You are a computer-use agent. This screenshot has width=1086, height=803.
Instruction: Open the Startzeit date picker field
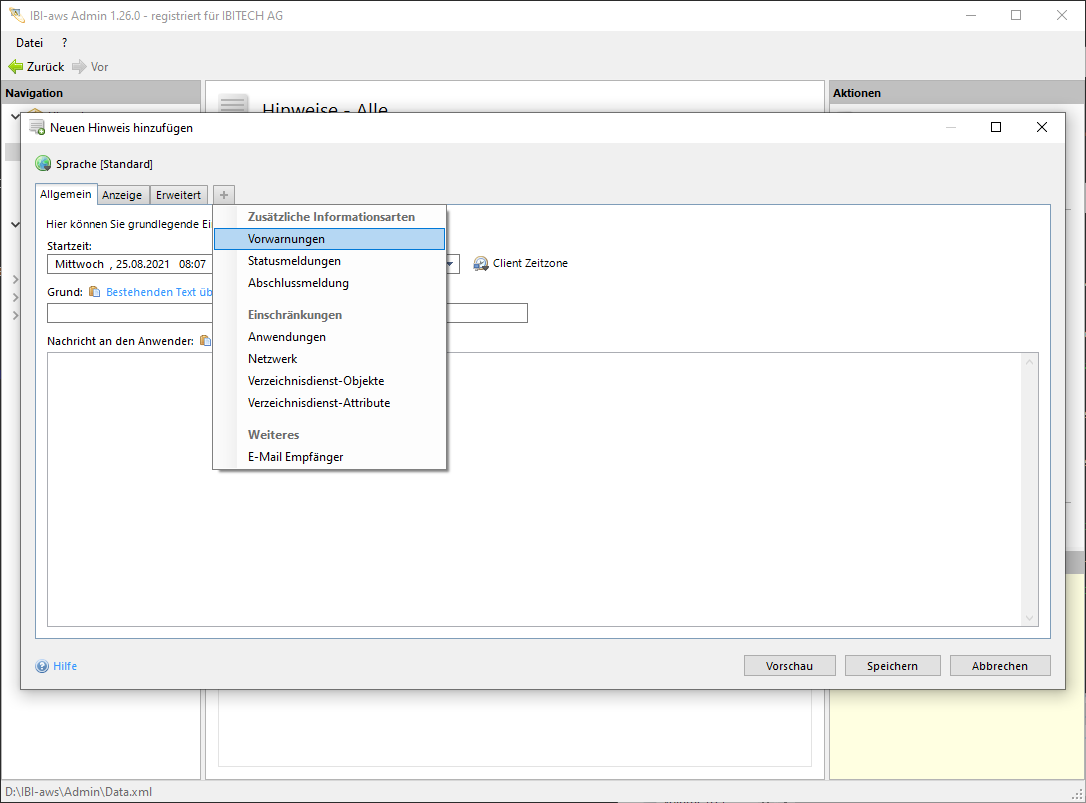(x=128, y=264)
